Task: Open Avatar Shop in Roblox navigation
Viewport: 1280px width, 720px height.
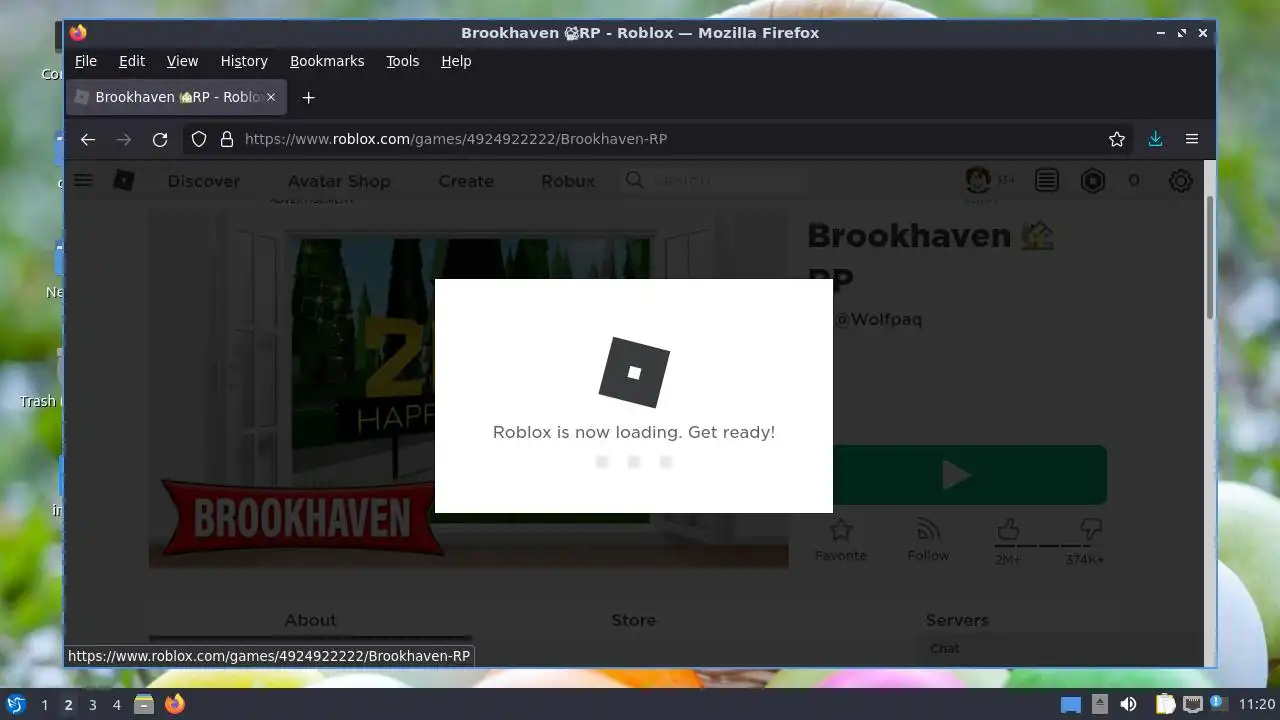Action: [339, 181]
